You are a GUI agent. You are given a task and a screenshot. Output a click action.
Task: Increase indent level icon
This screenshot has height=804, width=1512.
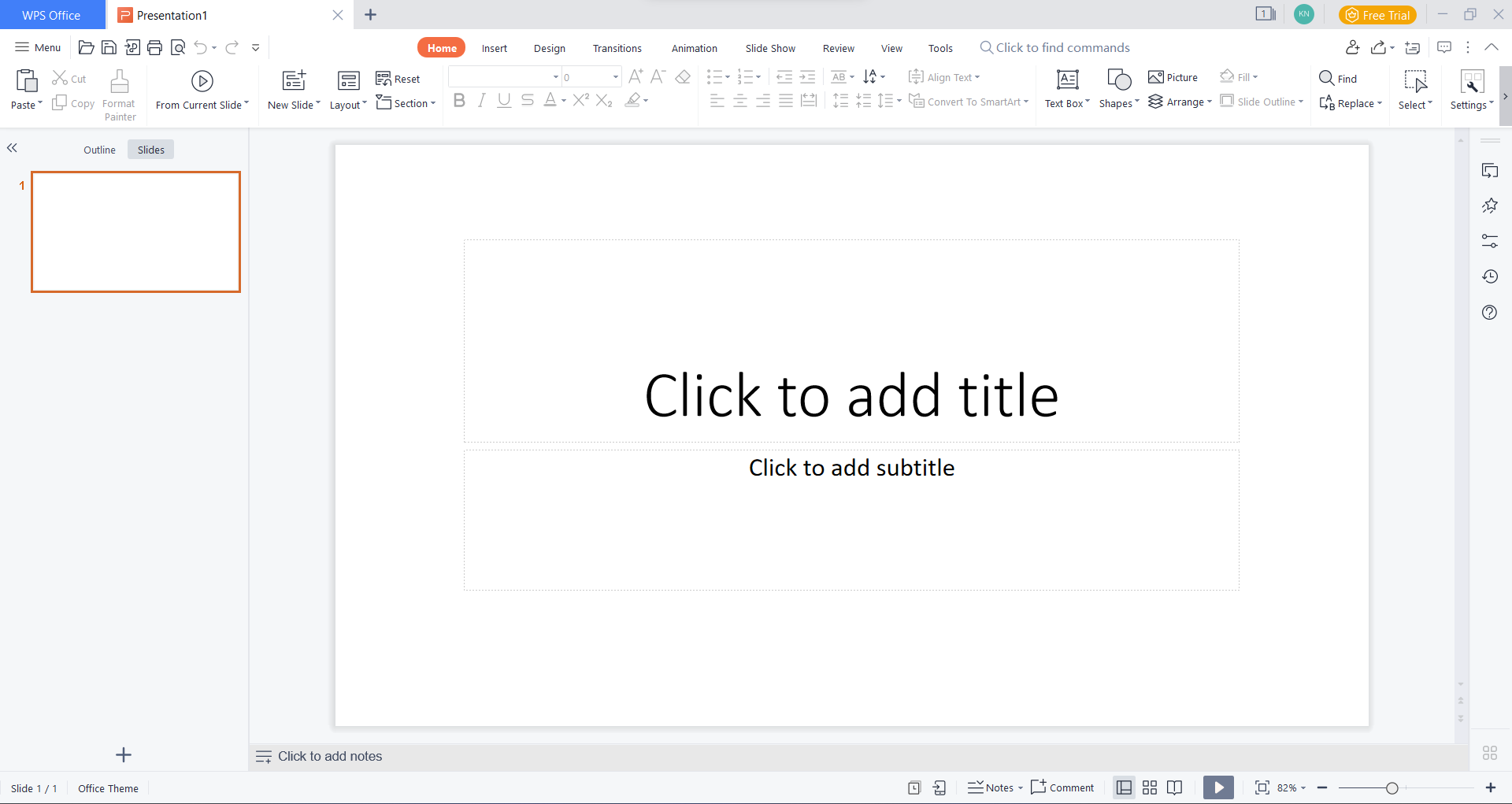tap(807, 76)
